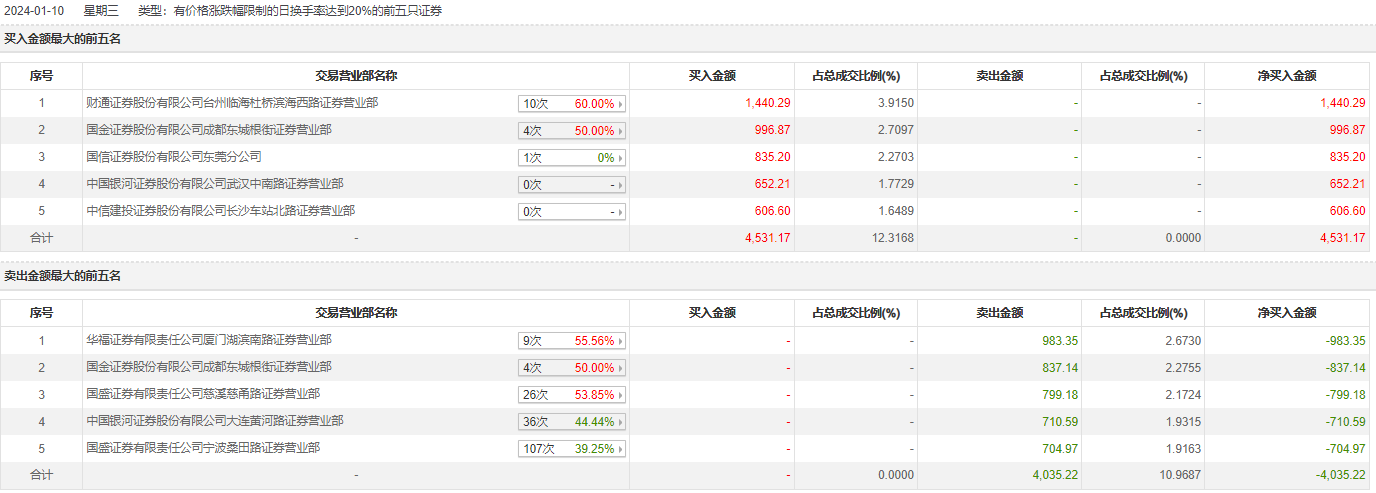The image size is (1376, 493).
Task: Click the 1,440.29 buy amount in the 买入金额 column
Action: click(767, 103)
